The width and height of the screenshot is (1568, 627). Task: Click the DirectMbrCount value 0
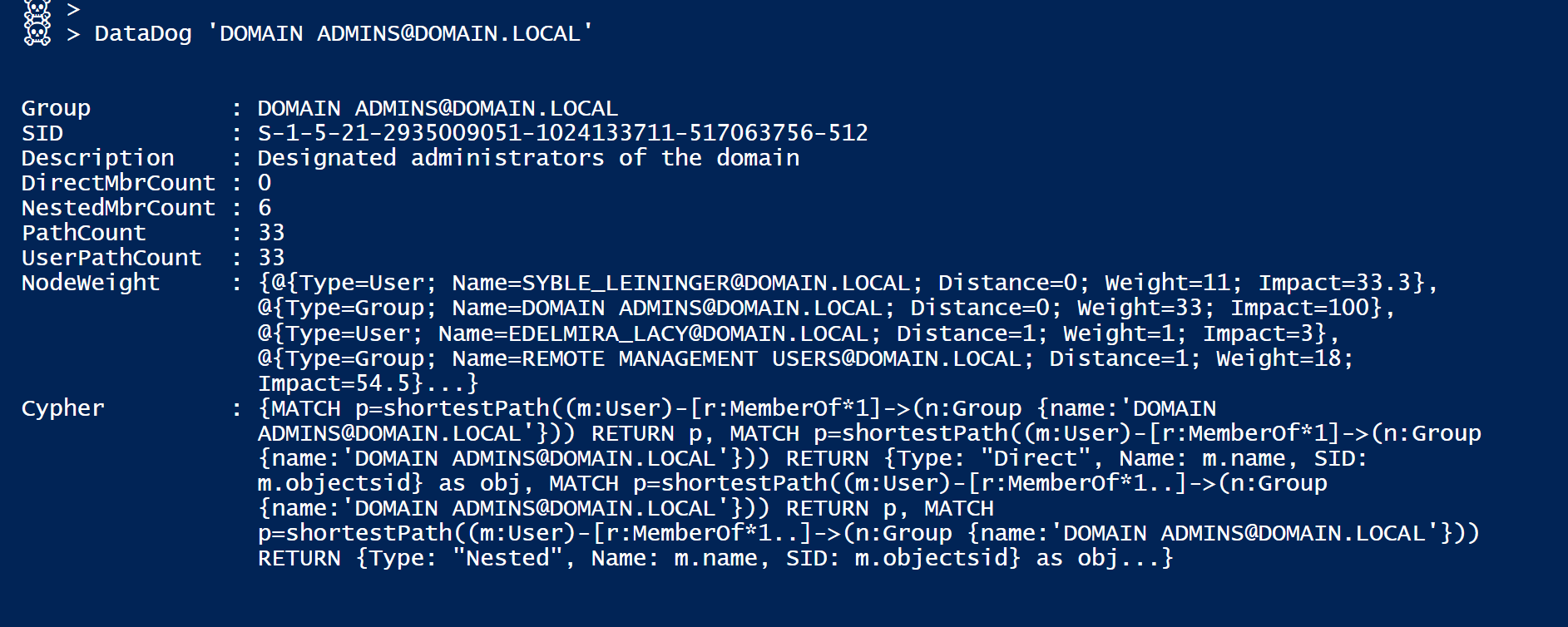[x=265, y=183]
